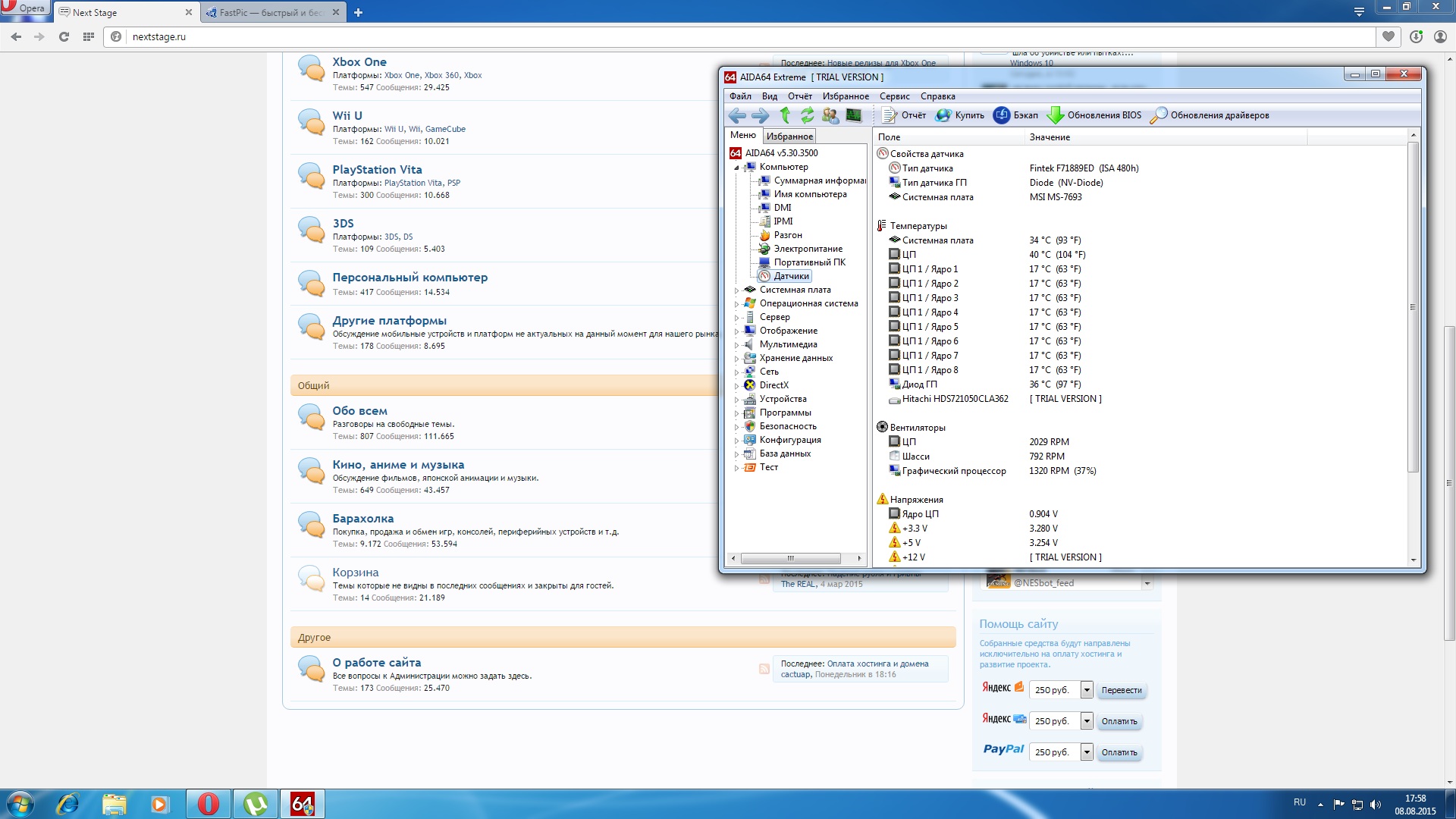
Task: Open the PlayStation Vita forum link
Action: click(x=377, y=170)
